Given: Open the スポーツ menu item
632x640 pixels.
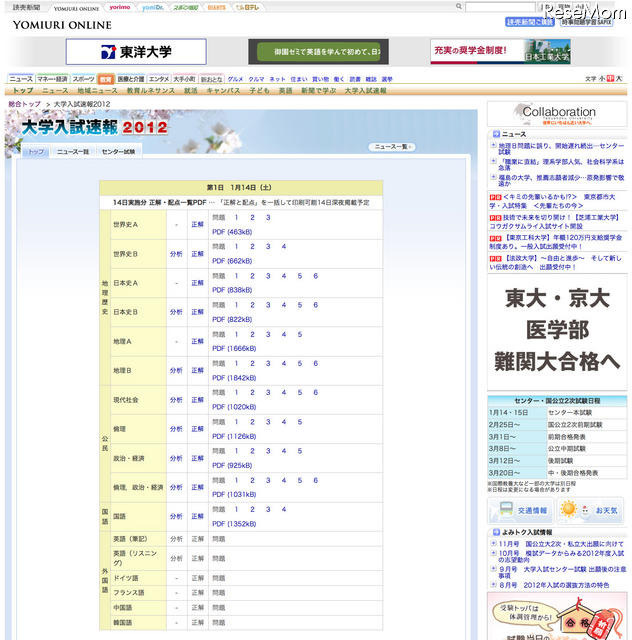Looking at the screenshot, I should pos(84,79).
